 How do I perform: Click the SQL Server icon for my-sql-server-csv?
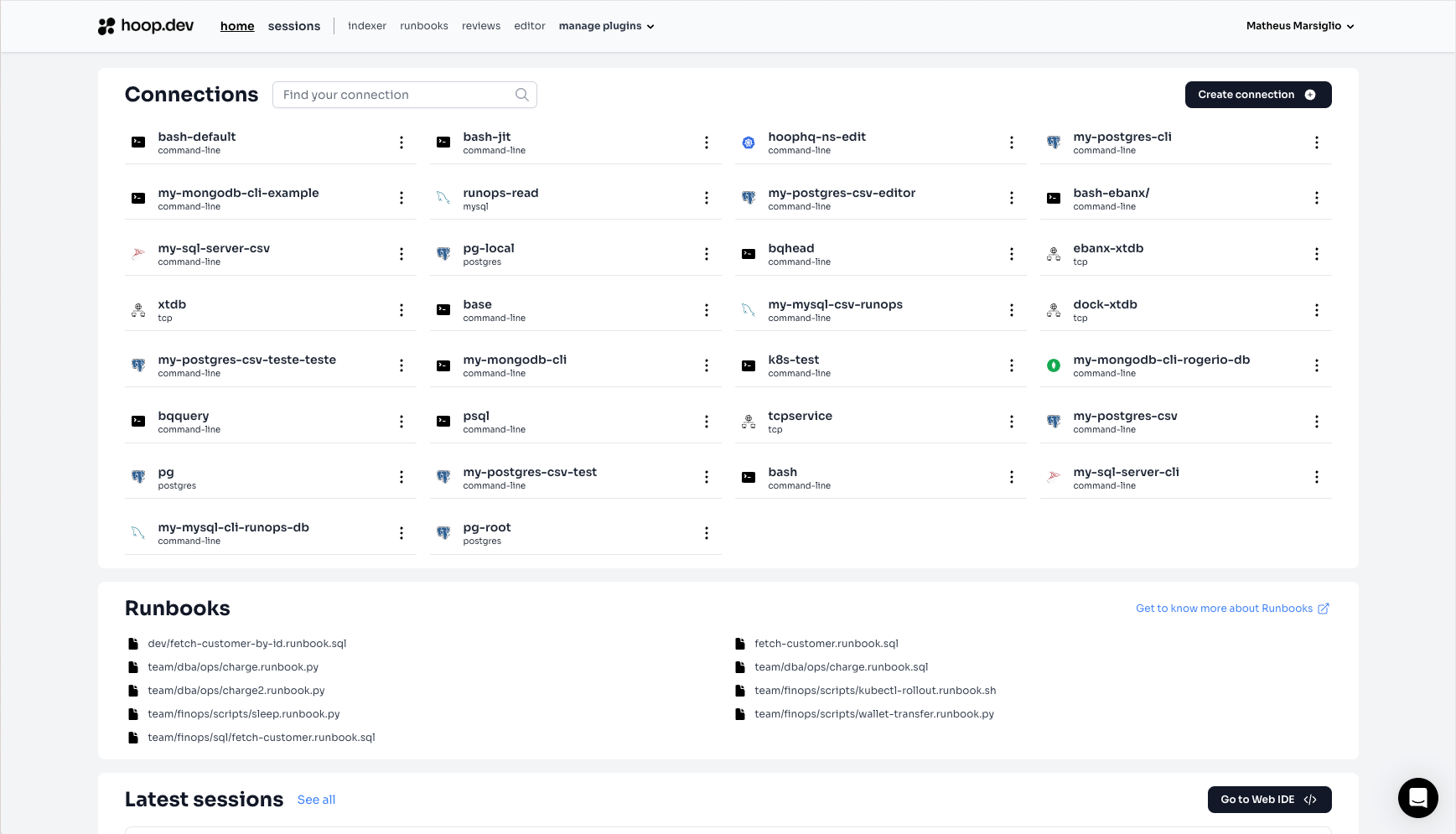tap(138, 254)
